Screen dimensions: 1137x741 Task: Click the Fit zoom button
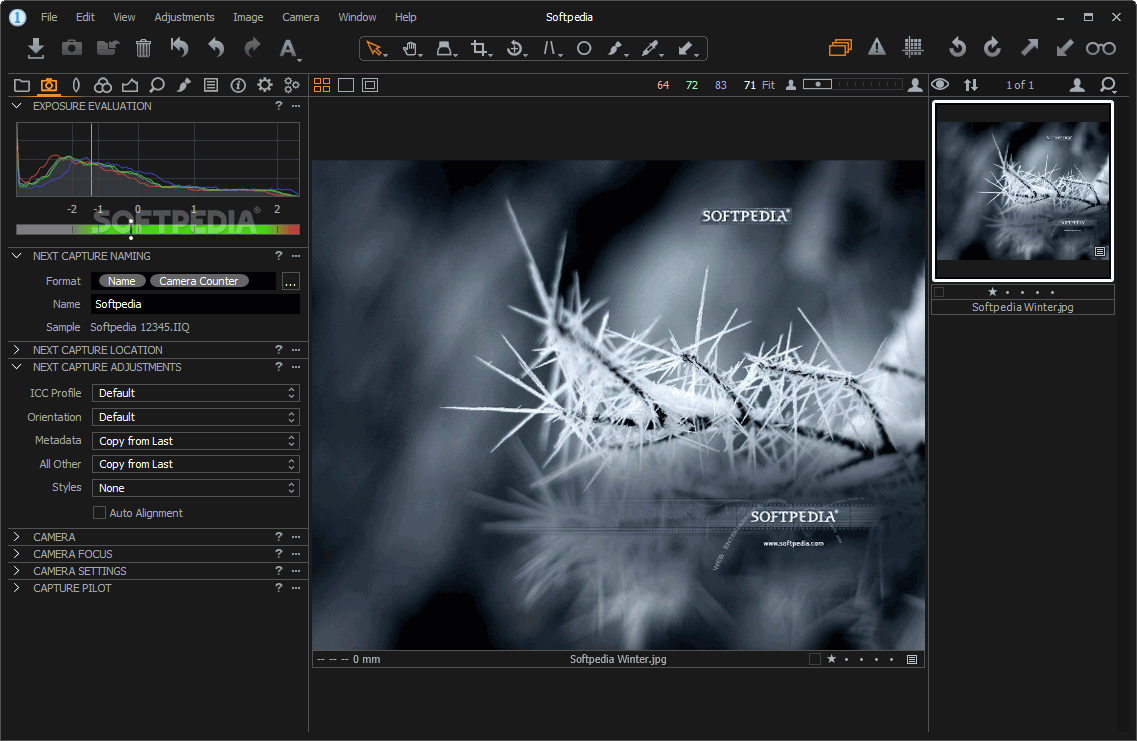(x=768, y=85)
